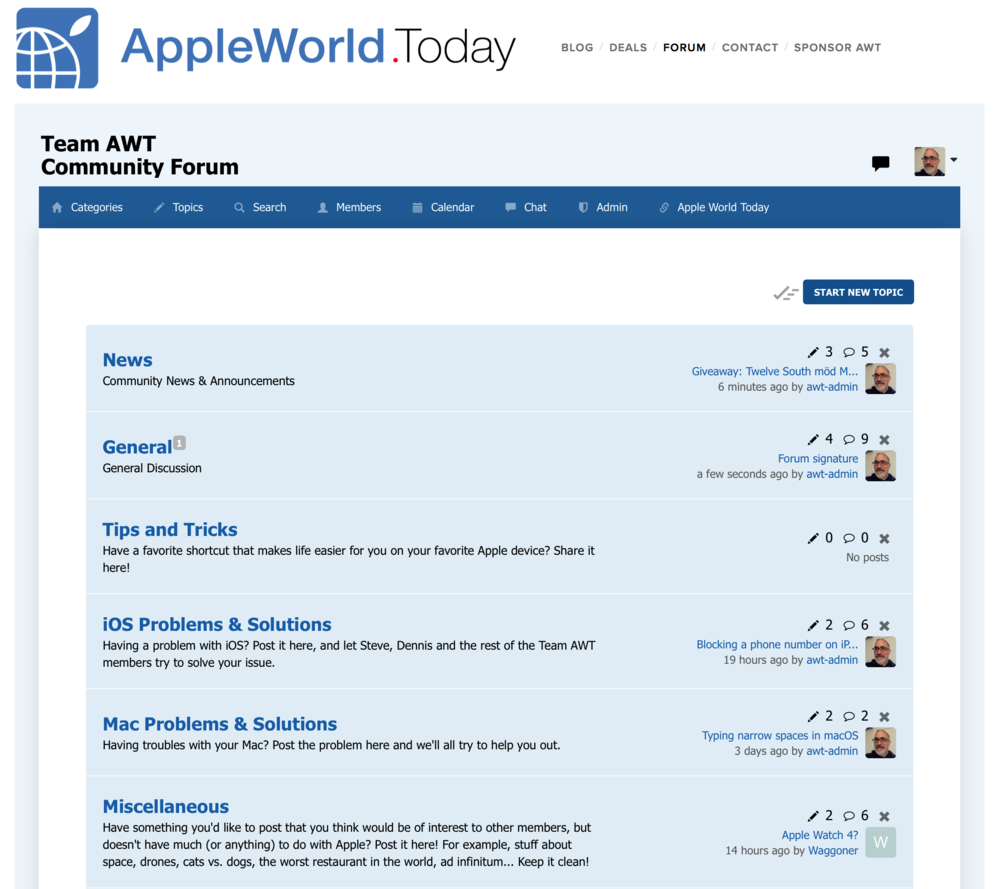Click the awt-admin avatar in Mac Problems row

(x=881, y=743)
